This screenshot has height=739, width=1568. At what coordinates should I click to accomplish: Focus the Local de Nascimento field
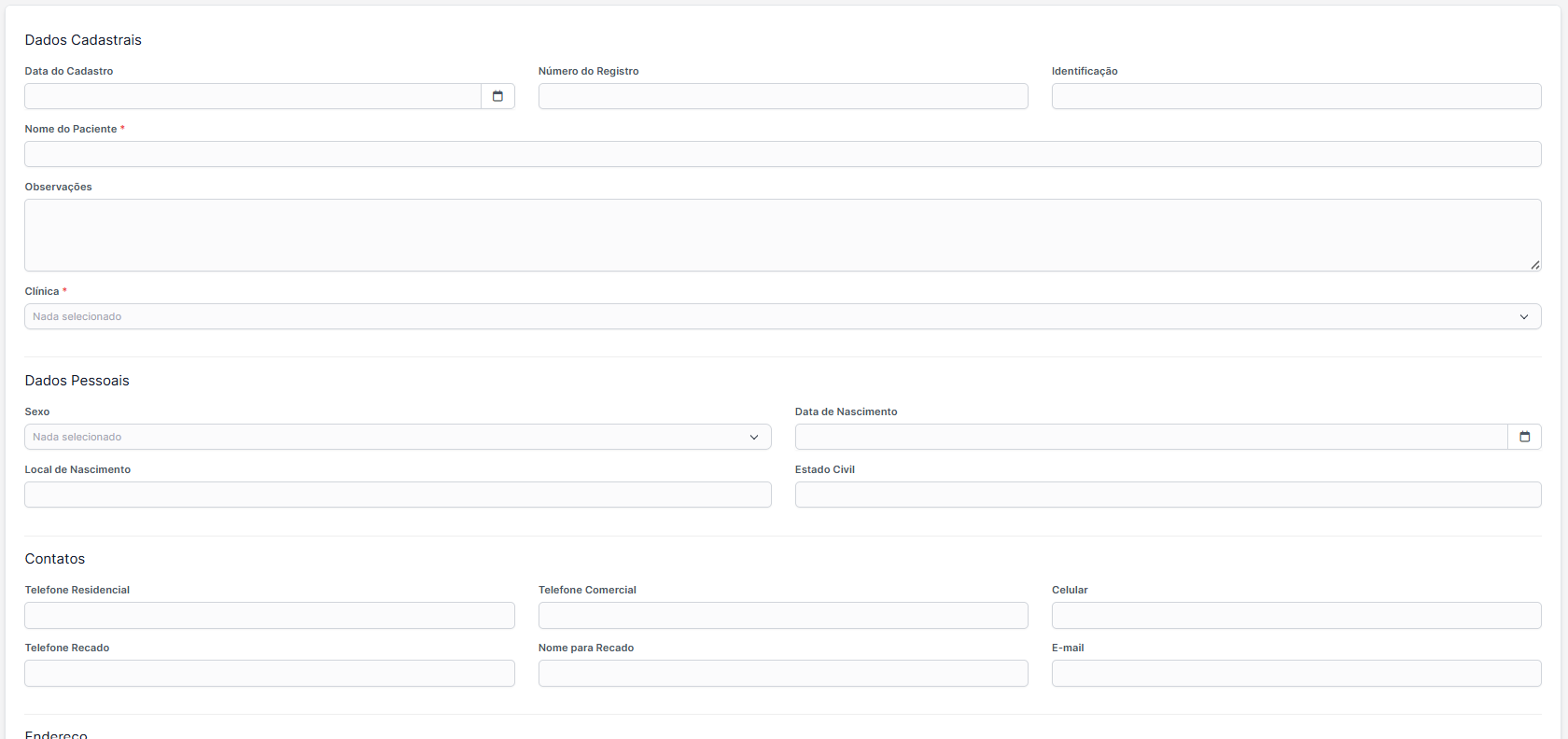(398, 495)
